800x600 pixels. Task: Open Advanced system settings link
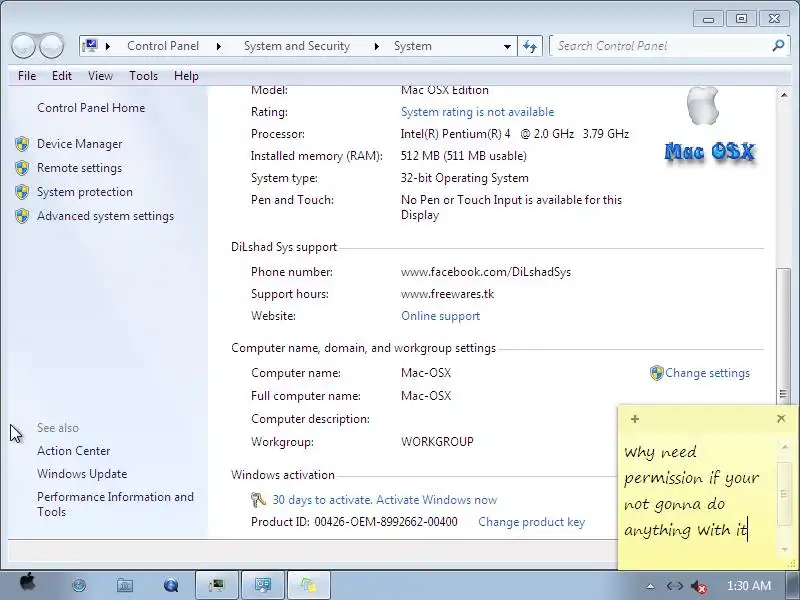click(x=105, y=216)
